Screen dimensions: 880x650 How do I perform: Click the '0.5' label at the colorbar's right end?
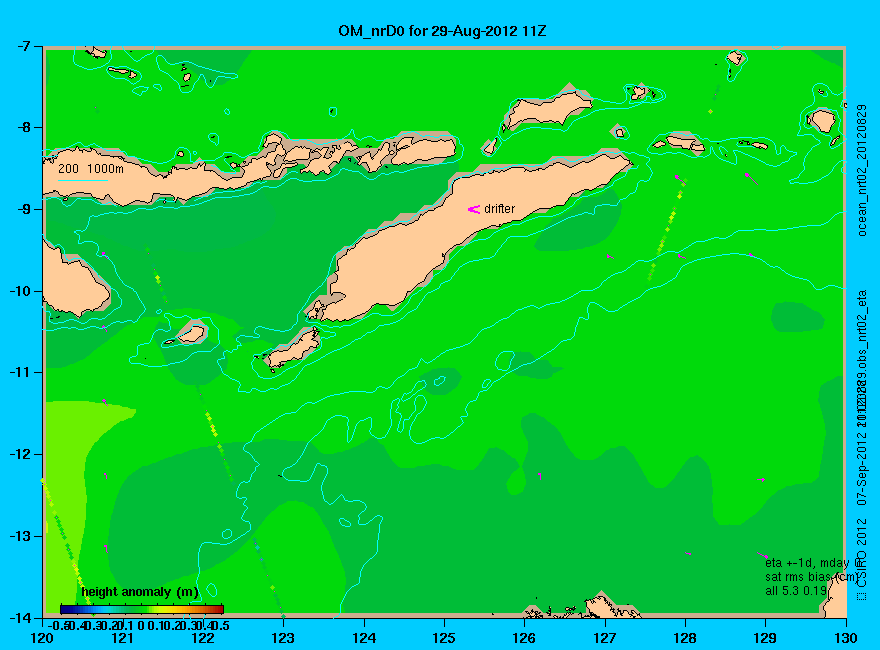click(x=221, y=625)
